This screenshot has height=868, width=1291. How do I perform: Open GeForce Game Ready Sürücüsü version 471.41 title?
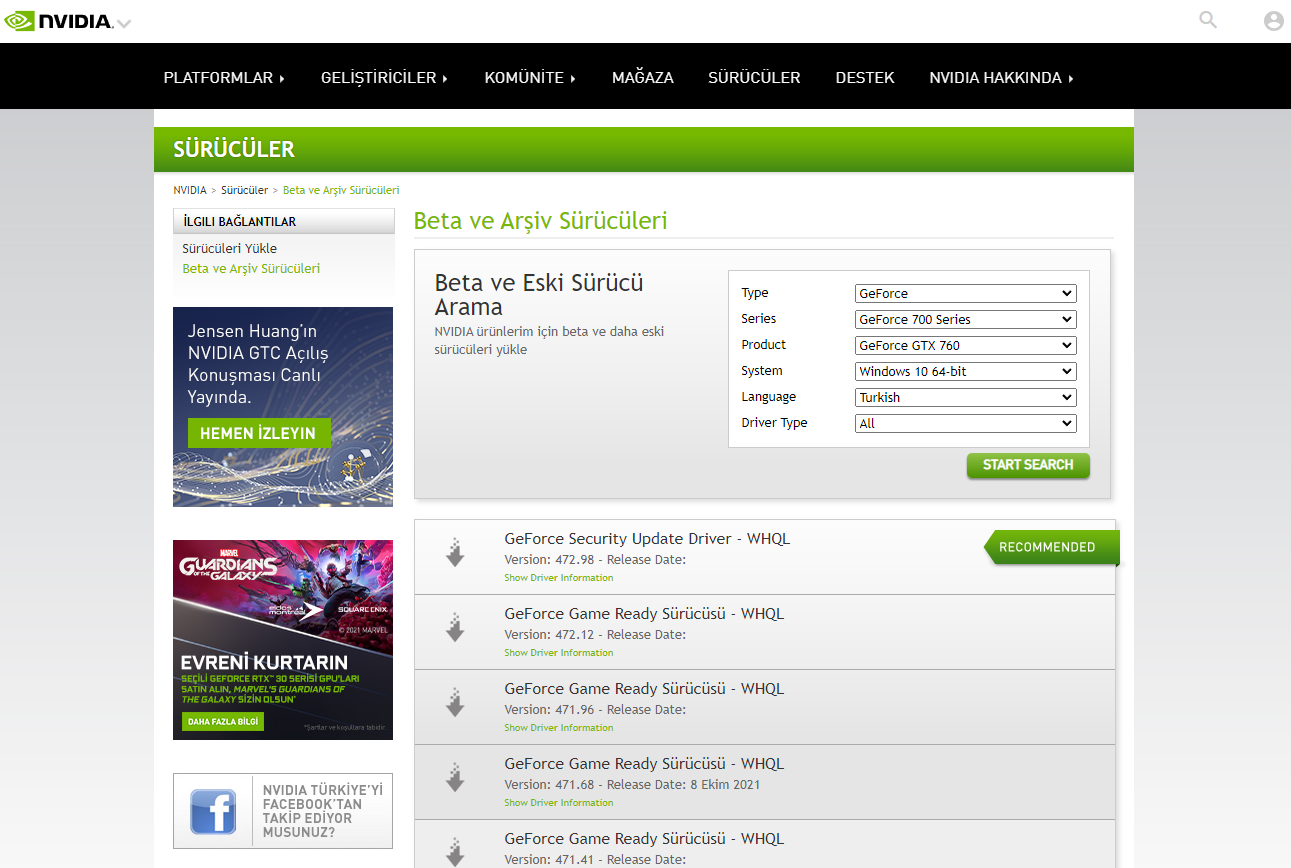(x=644, y=839)
